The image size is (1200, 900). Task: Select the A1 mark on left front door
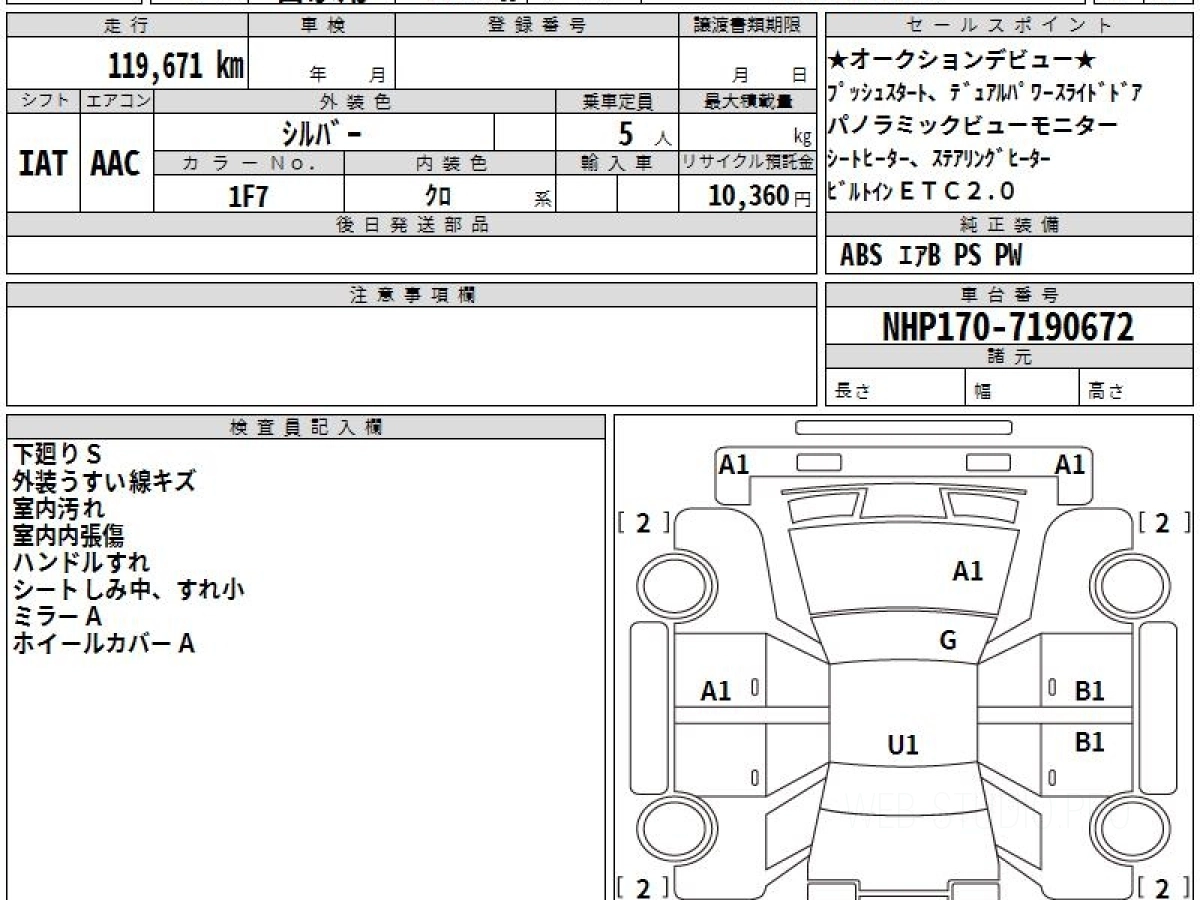pyautogui.click(x=716, y=691)
